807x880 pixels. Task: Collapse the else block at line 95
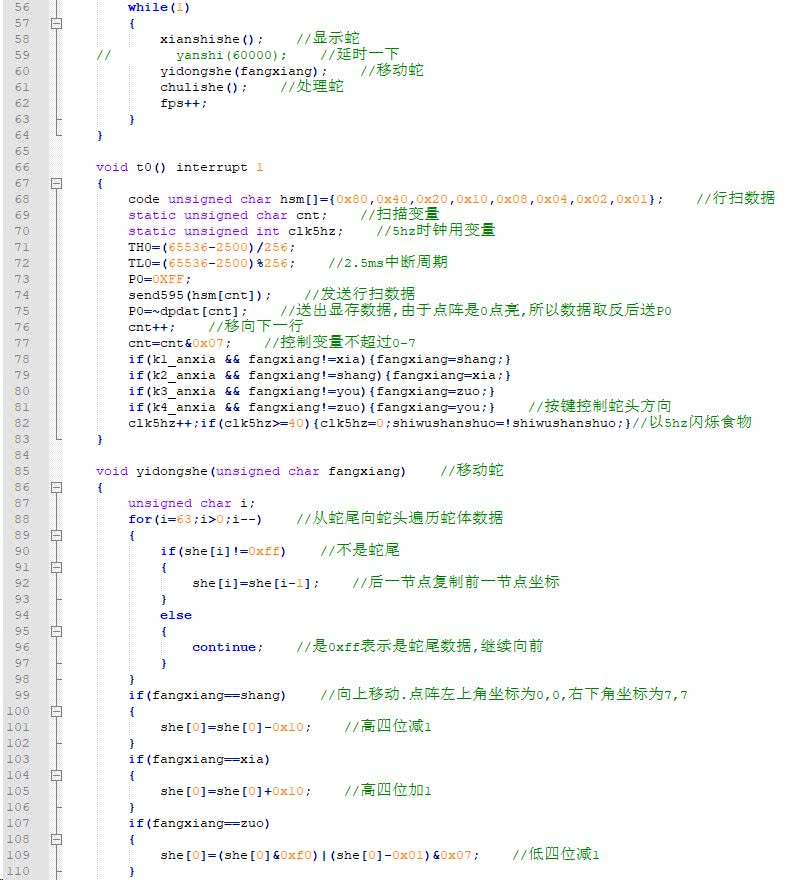coord(57,631)
